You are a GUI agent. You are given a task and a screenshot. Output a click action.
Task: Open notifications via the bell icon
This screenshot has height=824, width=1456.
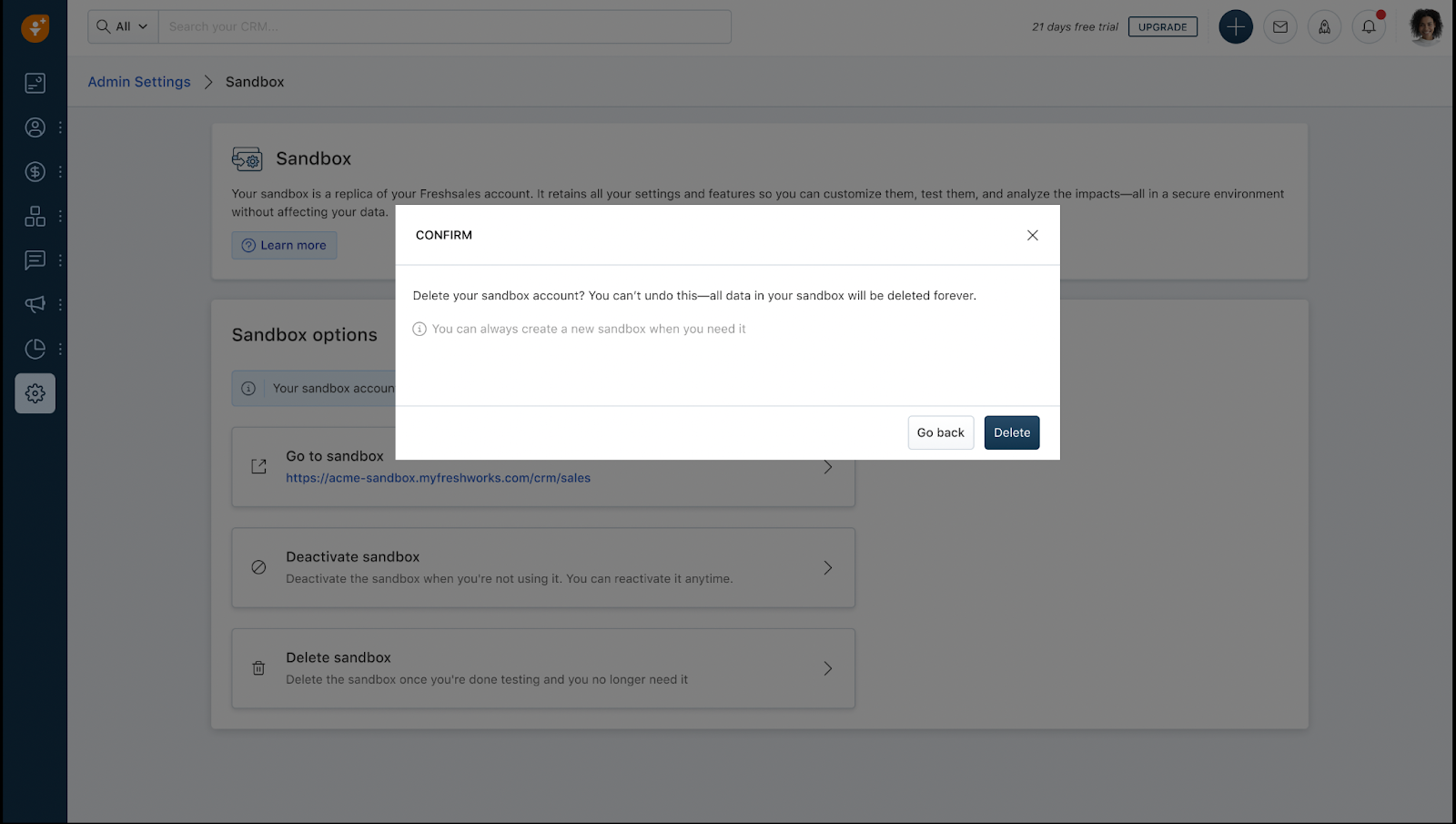pyautogui.click(x=1369, y=26)
